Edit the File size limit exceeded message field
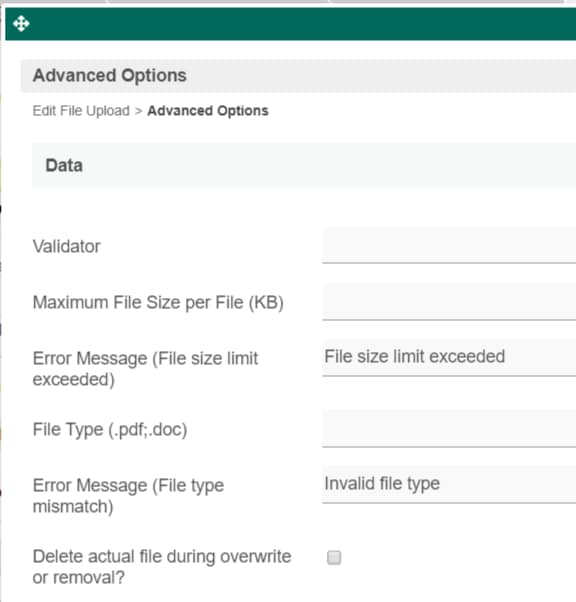Image resolution: width=576 pixels, height=602 pixels. click(449, 358)
